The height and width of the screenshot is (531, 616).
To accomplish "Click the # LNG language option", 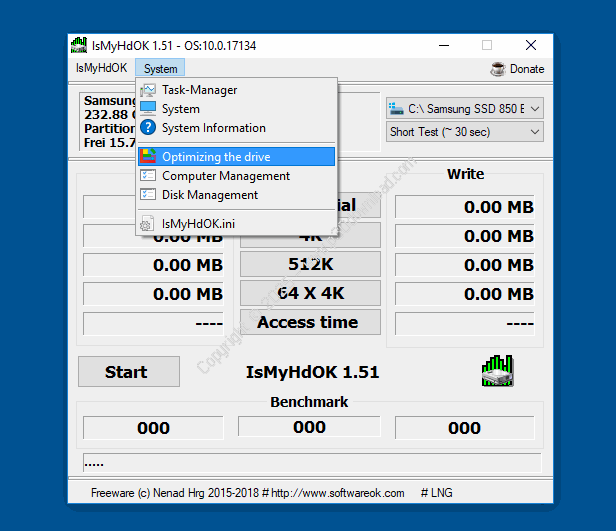I will coord(439,493).
